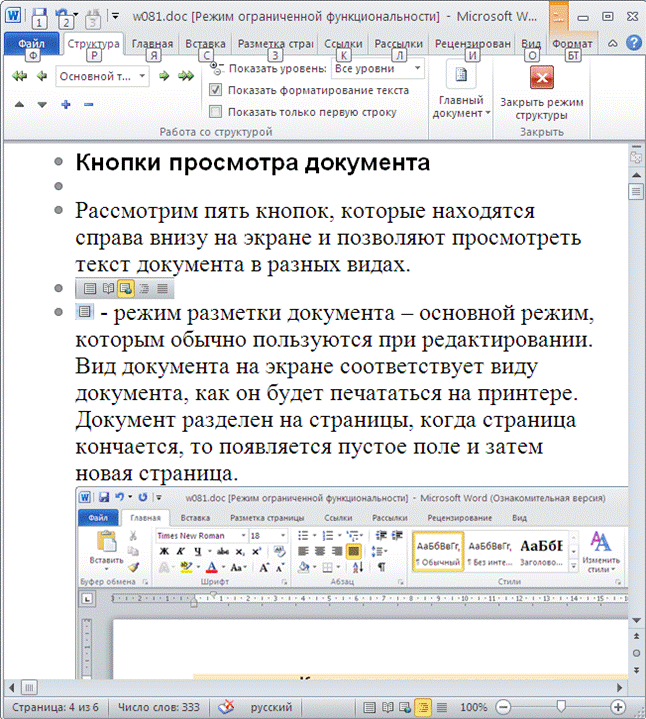Toggle Показать только первую строку checkbox
646x719 pixels.
[x=215, y=111]
